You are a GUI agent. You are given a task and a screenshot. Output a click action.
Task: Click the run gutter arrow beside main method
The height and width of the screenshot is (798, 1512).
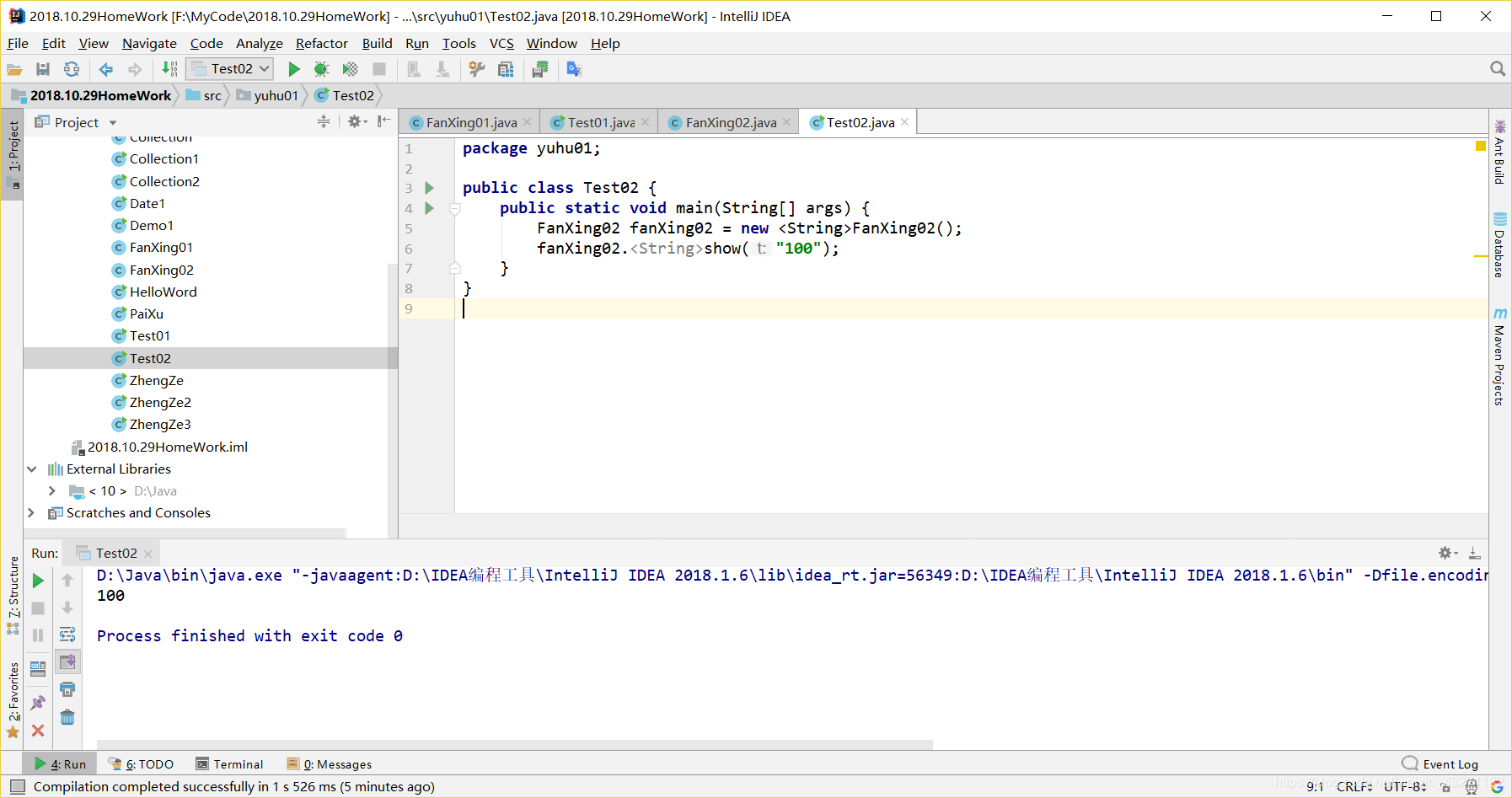[429, 208]
